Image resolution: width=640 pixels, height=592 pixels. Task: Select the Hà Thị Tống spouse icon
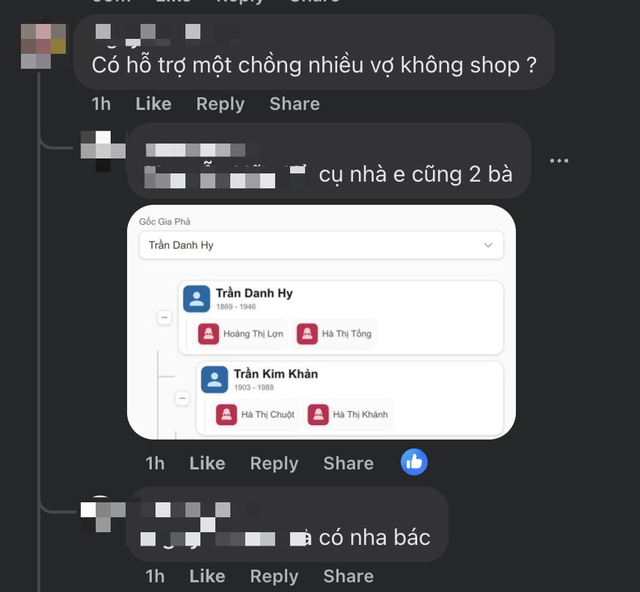point(307,334)
